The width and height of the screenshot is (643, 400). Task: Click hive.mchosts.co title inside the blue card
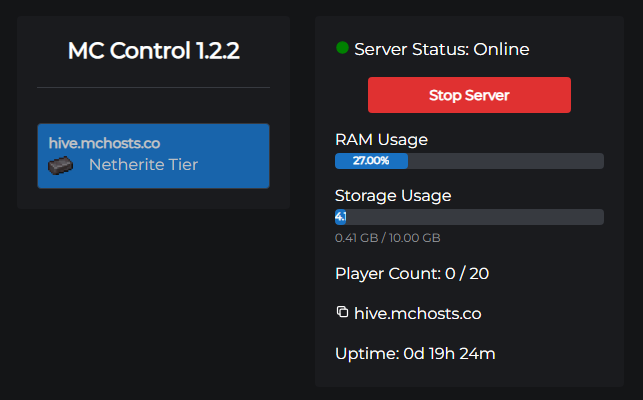coord(104,143)
